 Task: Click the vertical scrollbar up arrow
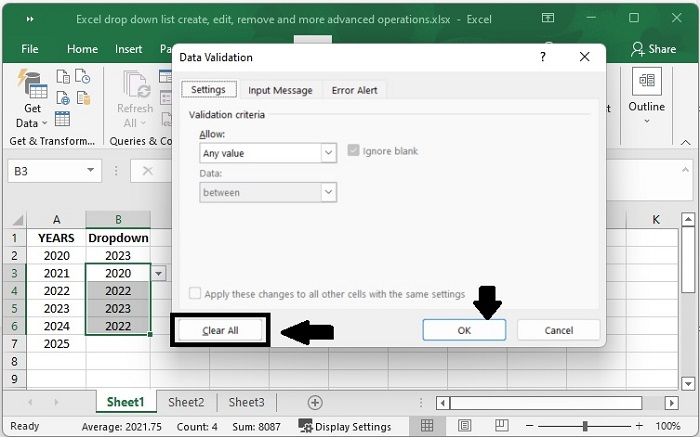point(688,220)
